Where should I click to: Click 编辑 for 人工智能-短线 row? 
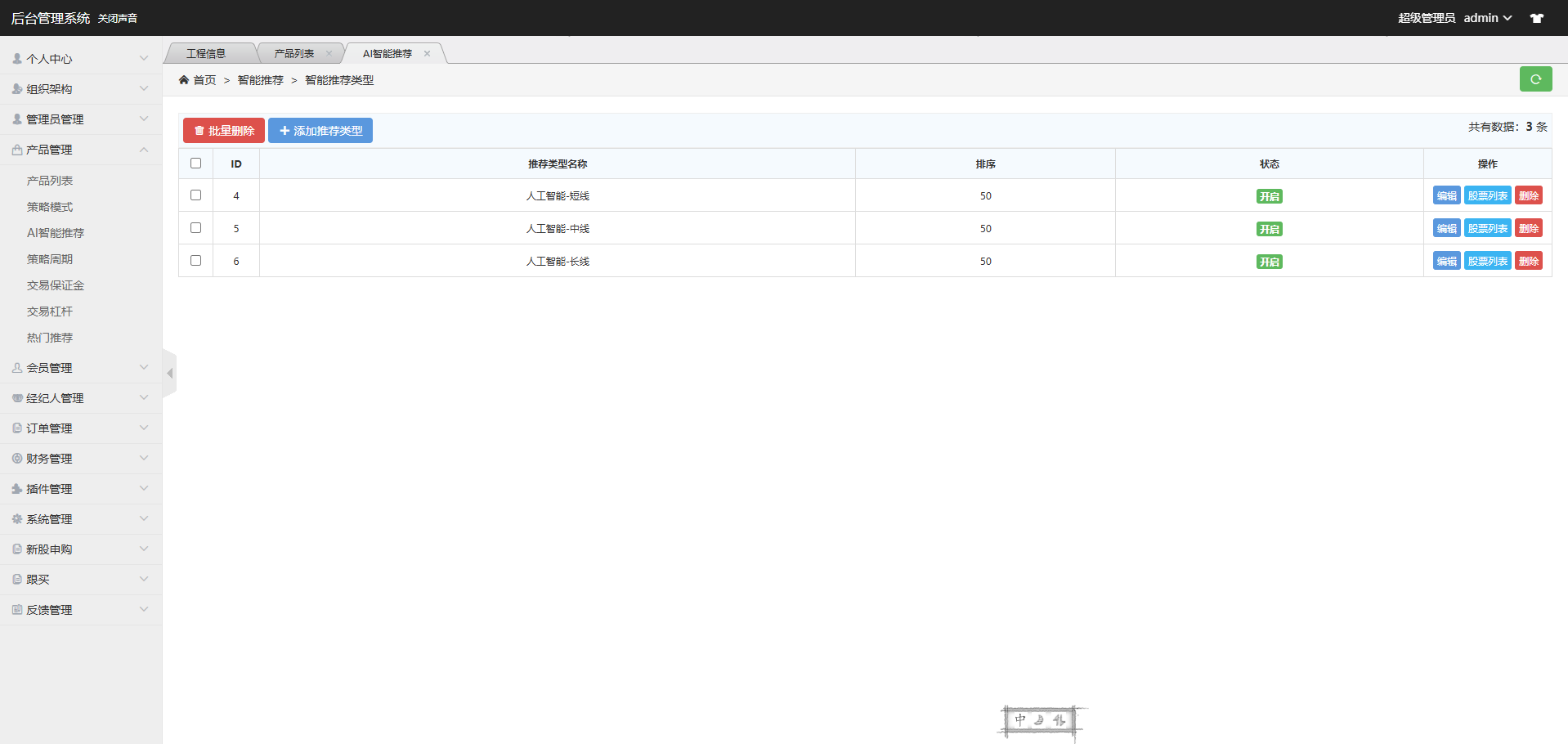[x=1446, y=196]
